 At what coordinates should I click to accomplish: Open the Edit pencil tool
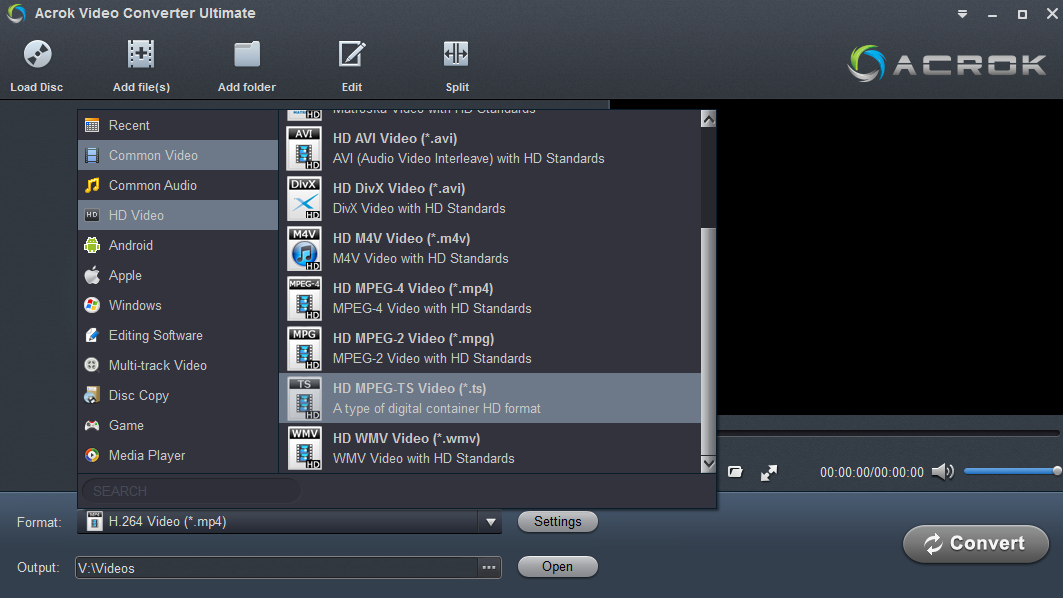click(352, 54)
